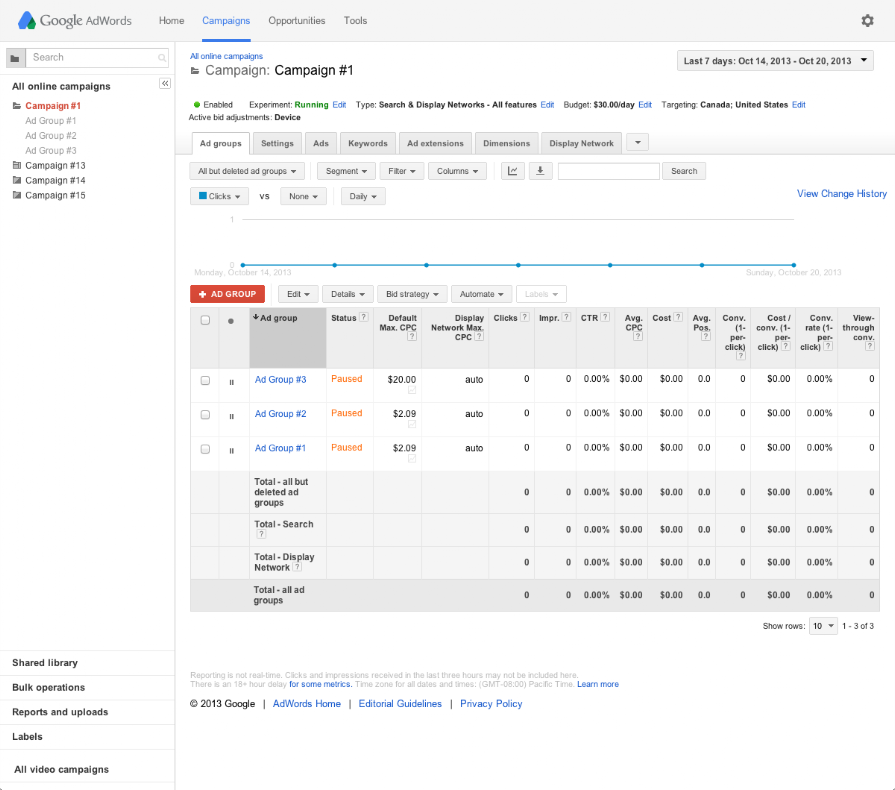Open the None comparison metric dropdown
This screenshot has height=790, width=895.
click(x=303, y=196)
